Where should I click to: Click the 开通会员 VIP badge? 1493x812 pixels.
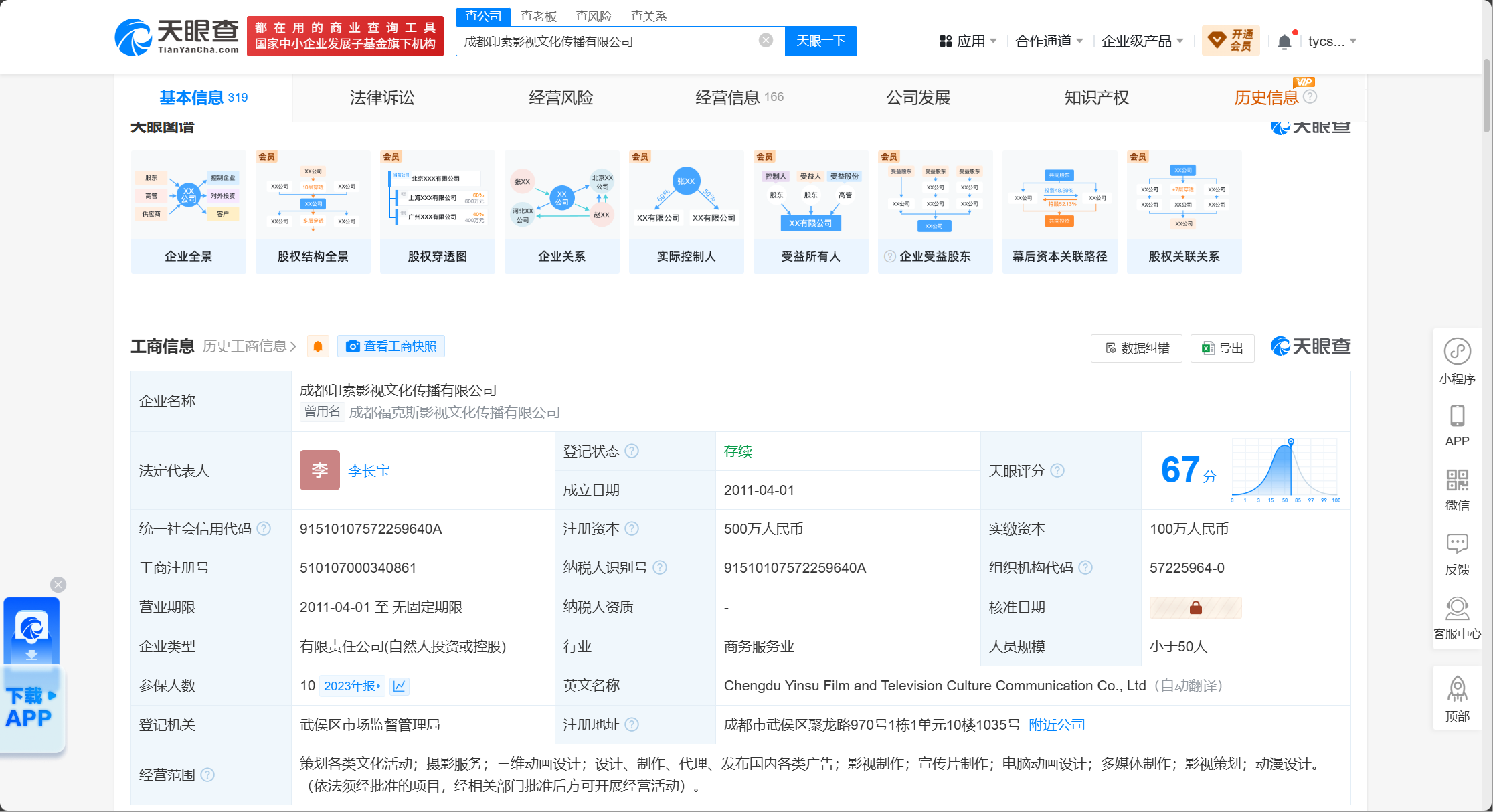click(x=1231, y=41)
